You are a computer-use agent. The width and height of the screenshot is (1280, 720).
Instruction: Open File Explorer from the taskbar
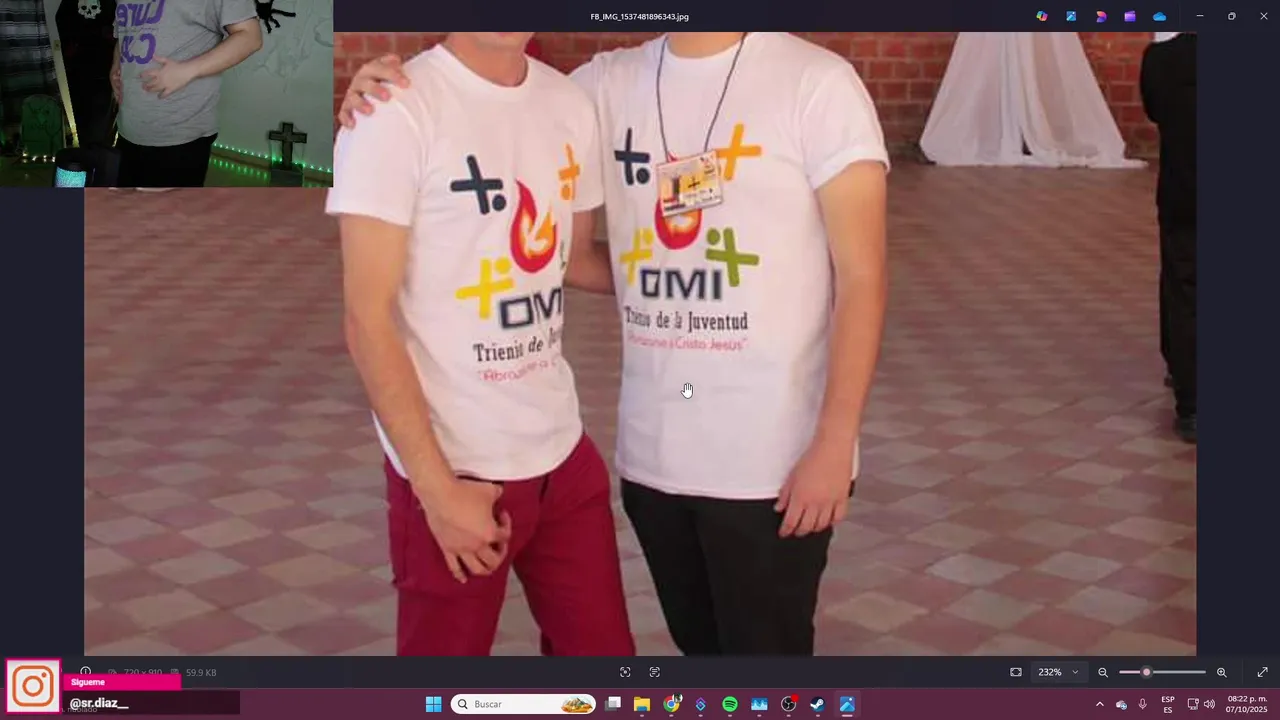642,704
